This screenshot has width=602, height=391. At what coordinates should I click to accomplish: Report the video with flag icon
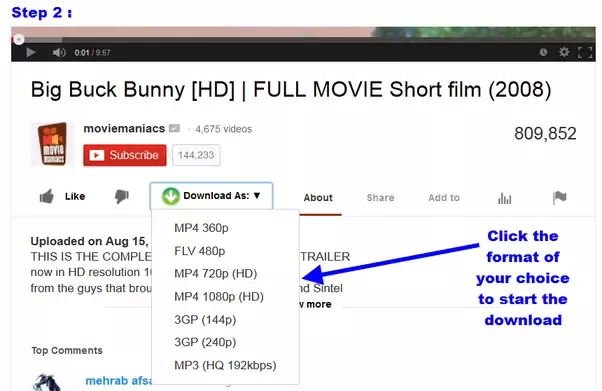pos(559,197)
